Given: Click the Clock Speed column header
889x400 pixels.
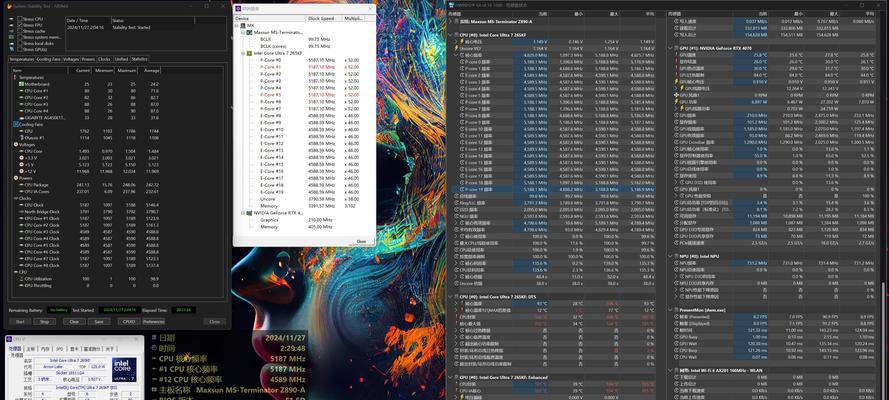Looking at the screenshot, I should coord(324,18).
